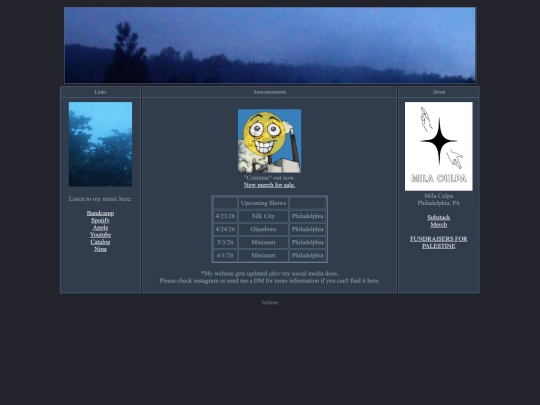
Task: Click the Silk City venue cell
Action: pos(263,216)
